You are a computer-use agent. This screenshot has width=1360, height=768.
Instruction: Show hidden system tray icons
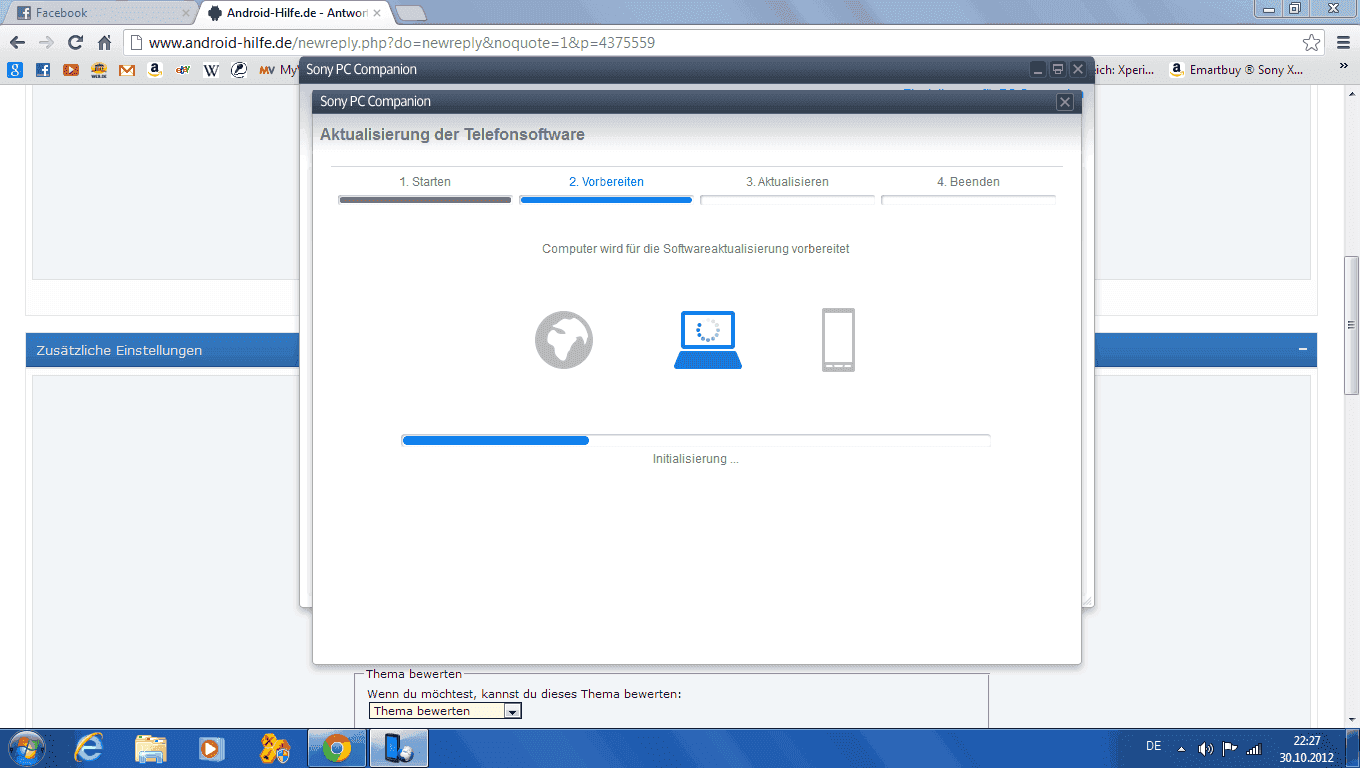tap(1181, 748)
